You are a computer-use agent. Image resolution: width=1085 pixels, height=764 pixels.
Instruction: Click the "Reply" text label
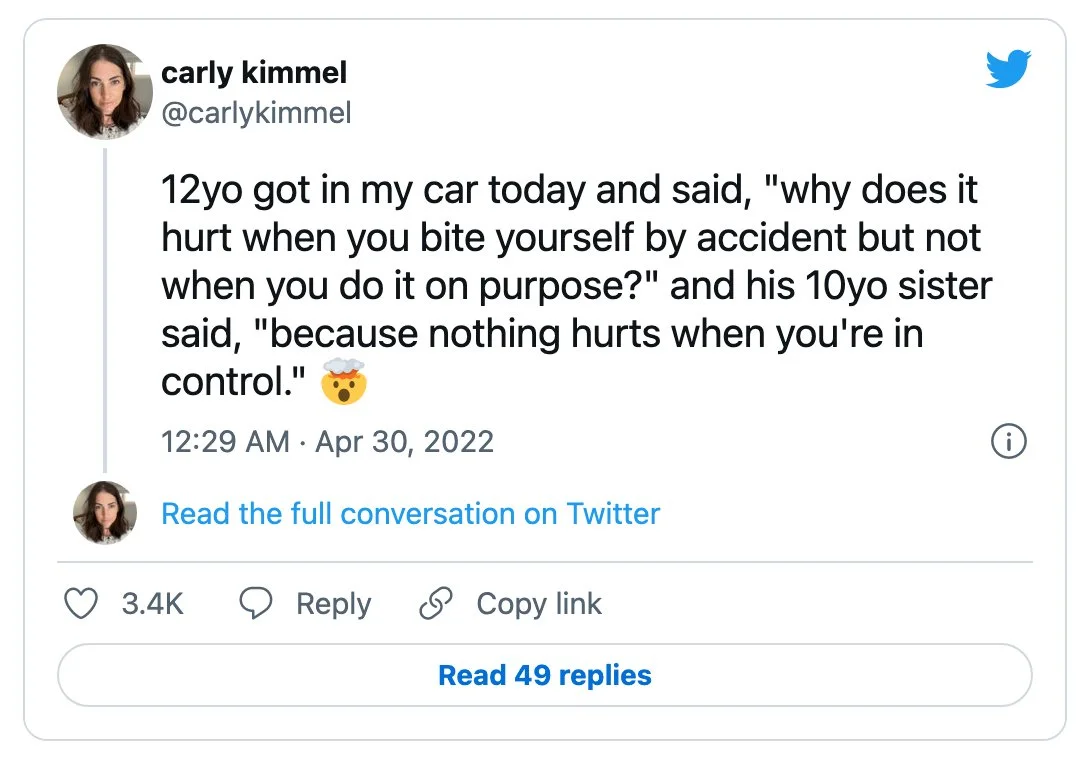click(333, 604)
